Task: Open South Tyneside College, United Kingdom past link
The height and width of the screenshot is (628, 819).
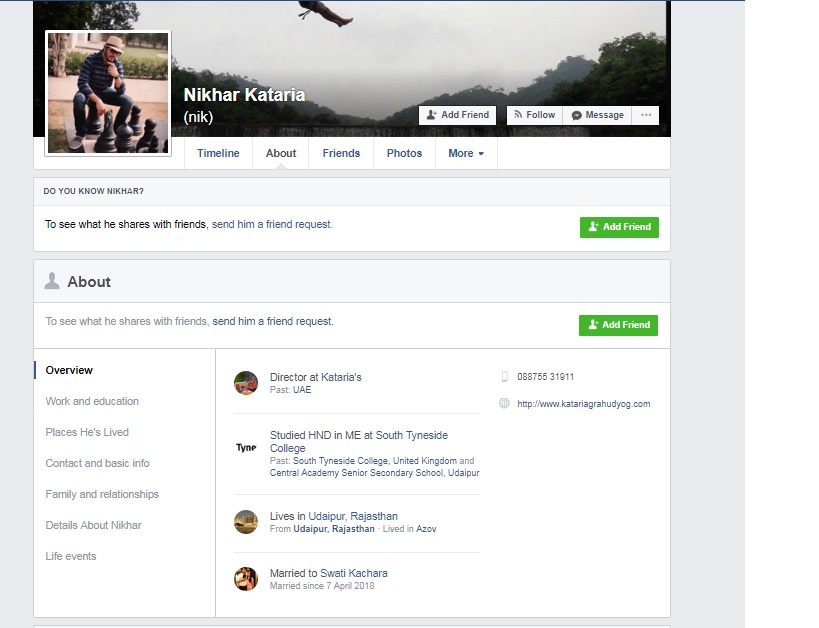Action: tap(375, 461)
